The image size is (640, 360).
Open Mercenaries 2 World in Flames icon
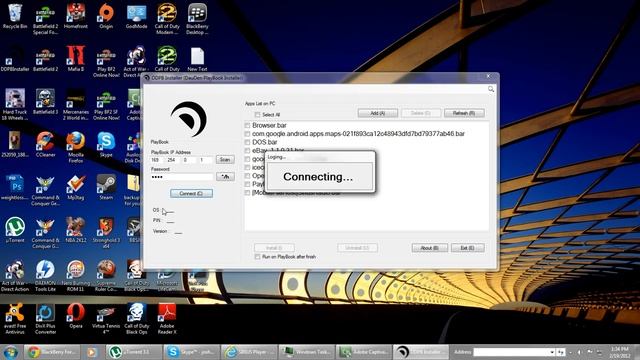coord(76,104)
